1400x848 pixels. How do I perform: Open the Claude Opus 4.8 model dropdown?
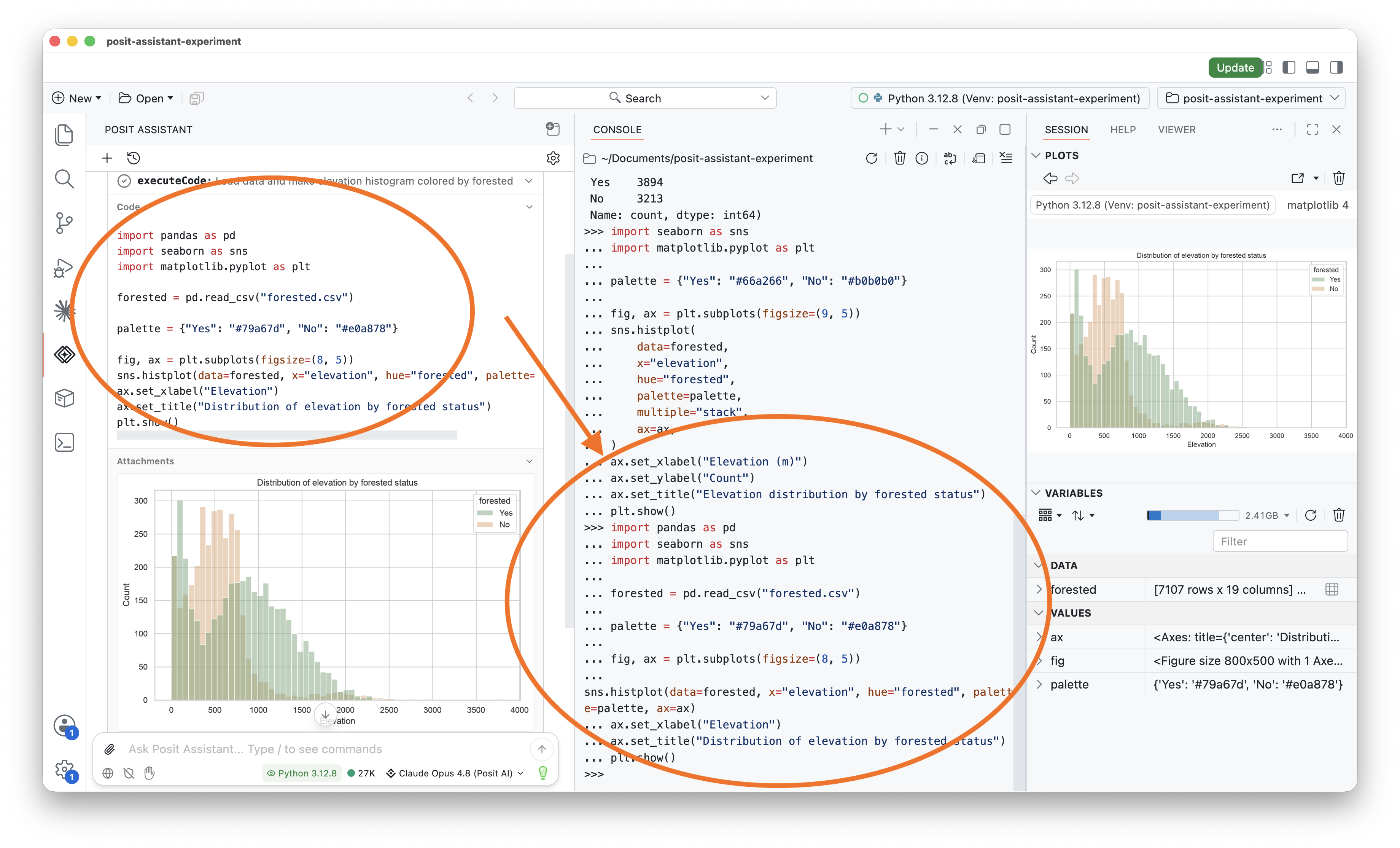point(455,773)
